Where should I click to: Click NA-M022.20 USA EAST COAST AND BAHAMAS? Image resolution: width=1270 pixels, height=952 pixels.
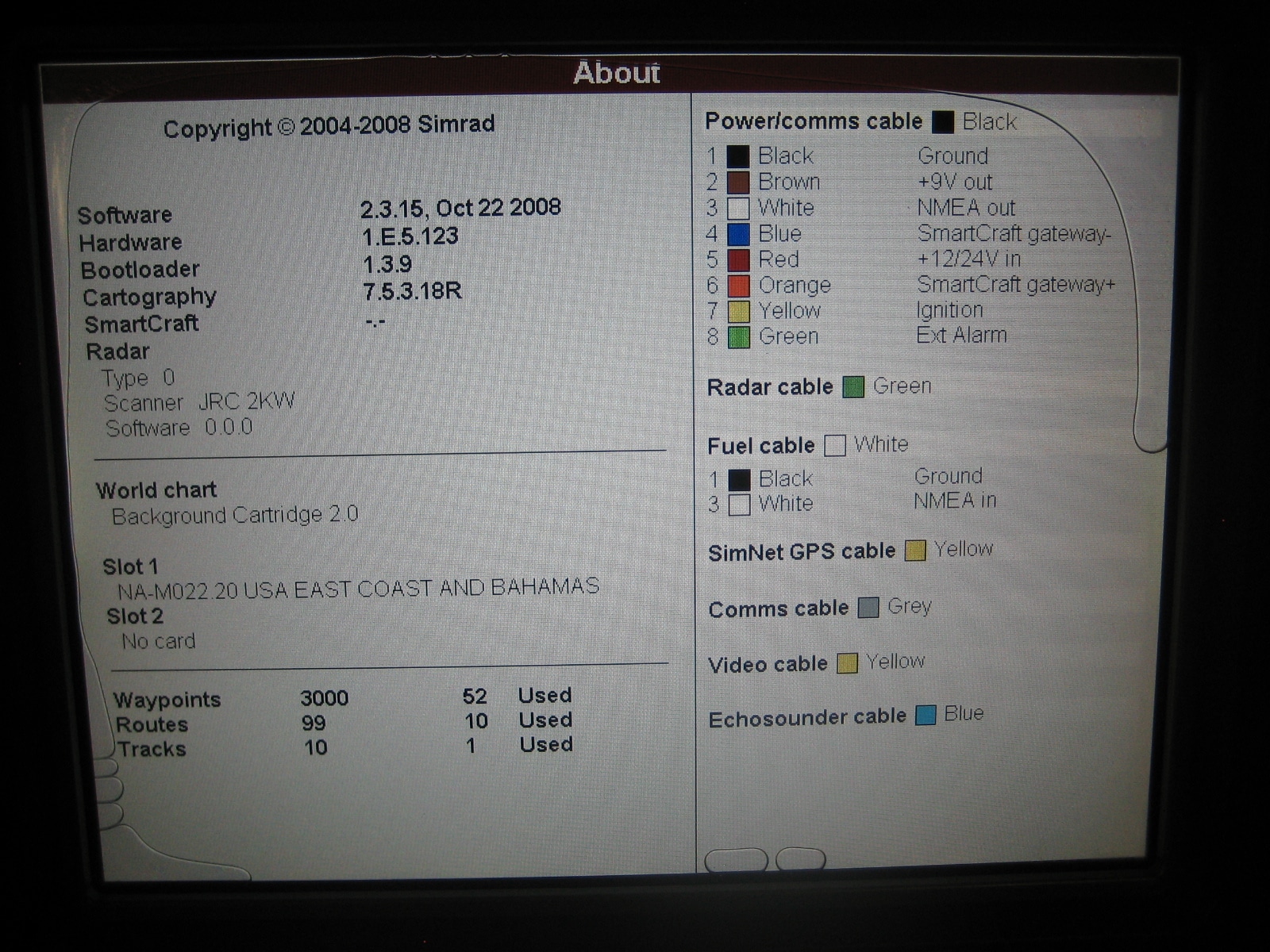click(358, 589)
